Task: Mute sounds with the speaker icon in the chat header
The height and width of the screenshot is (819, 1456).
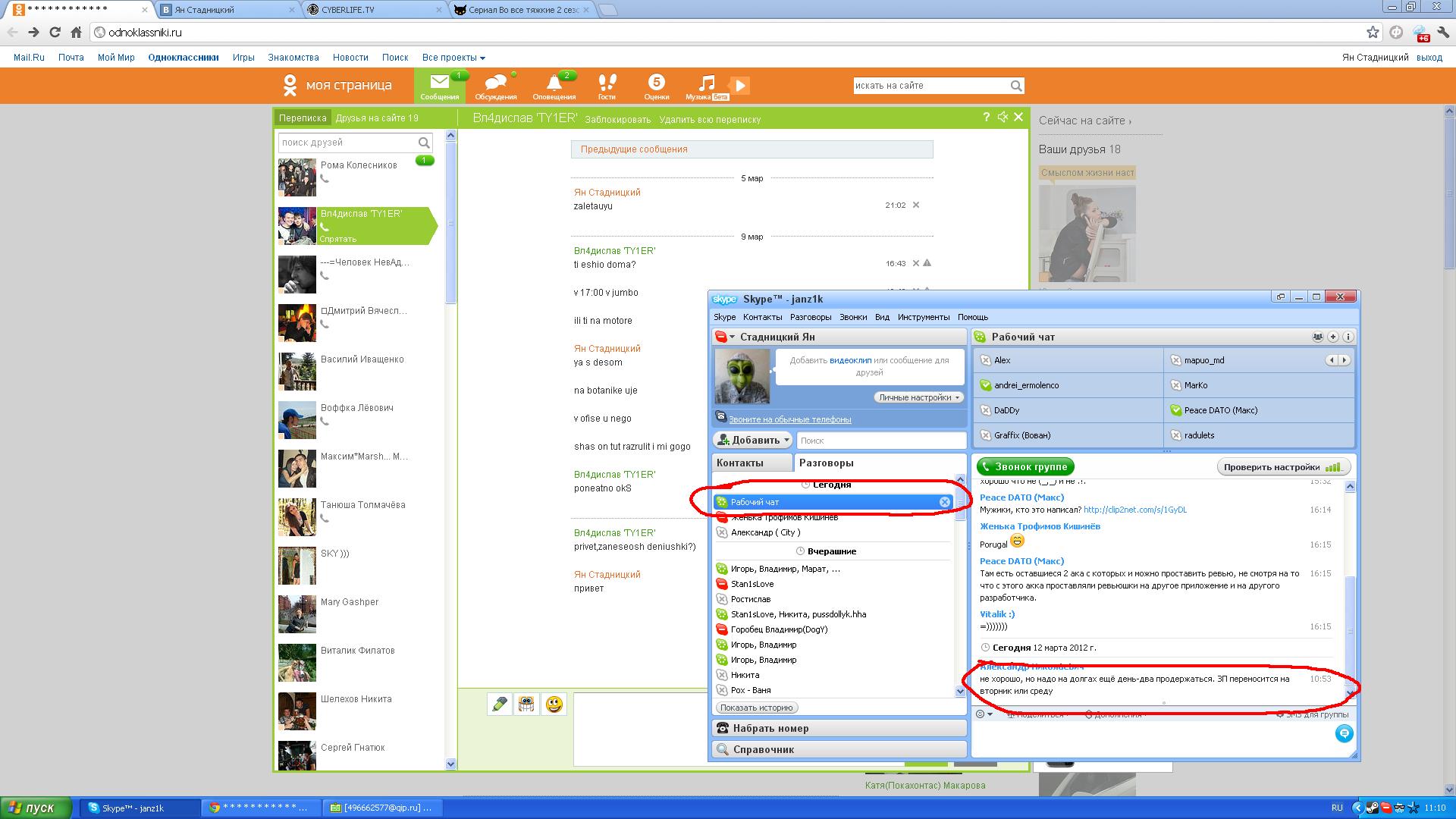Action: (1003, 117)
